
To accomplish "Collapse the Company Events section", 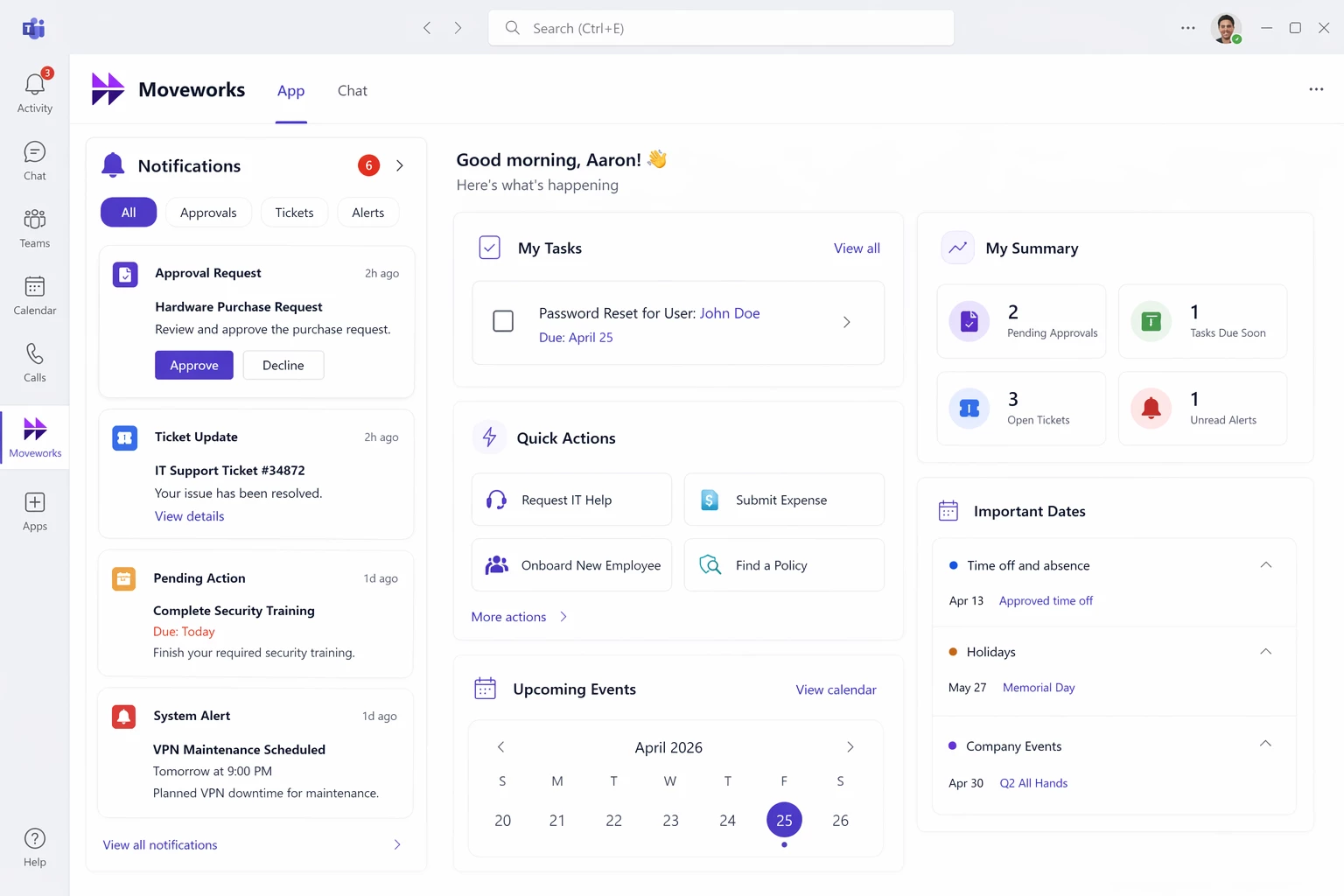I will (x=1265, y=744).
